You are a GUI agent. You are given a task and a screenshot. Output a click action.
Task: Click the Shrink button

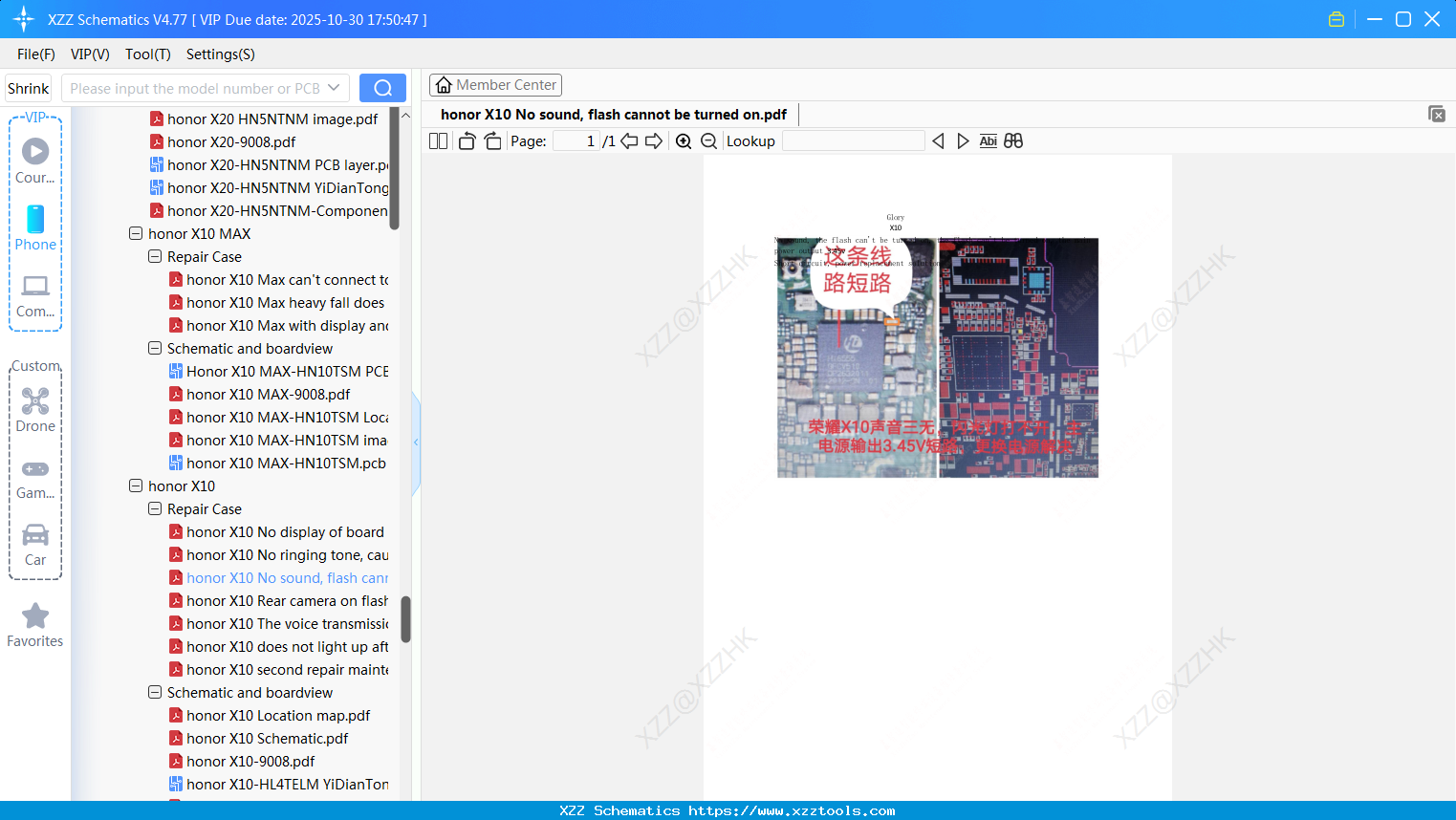(29, 88)
